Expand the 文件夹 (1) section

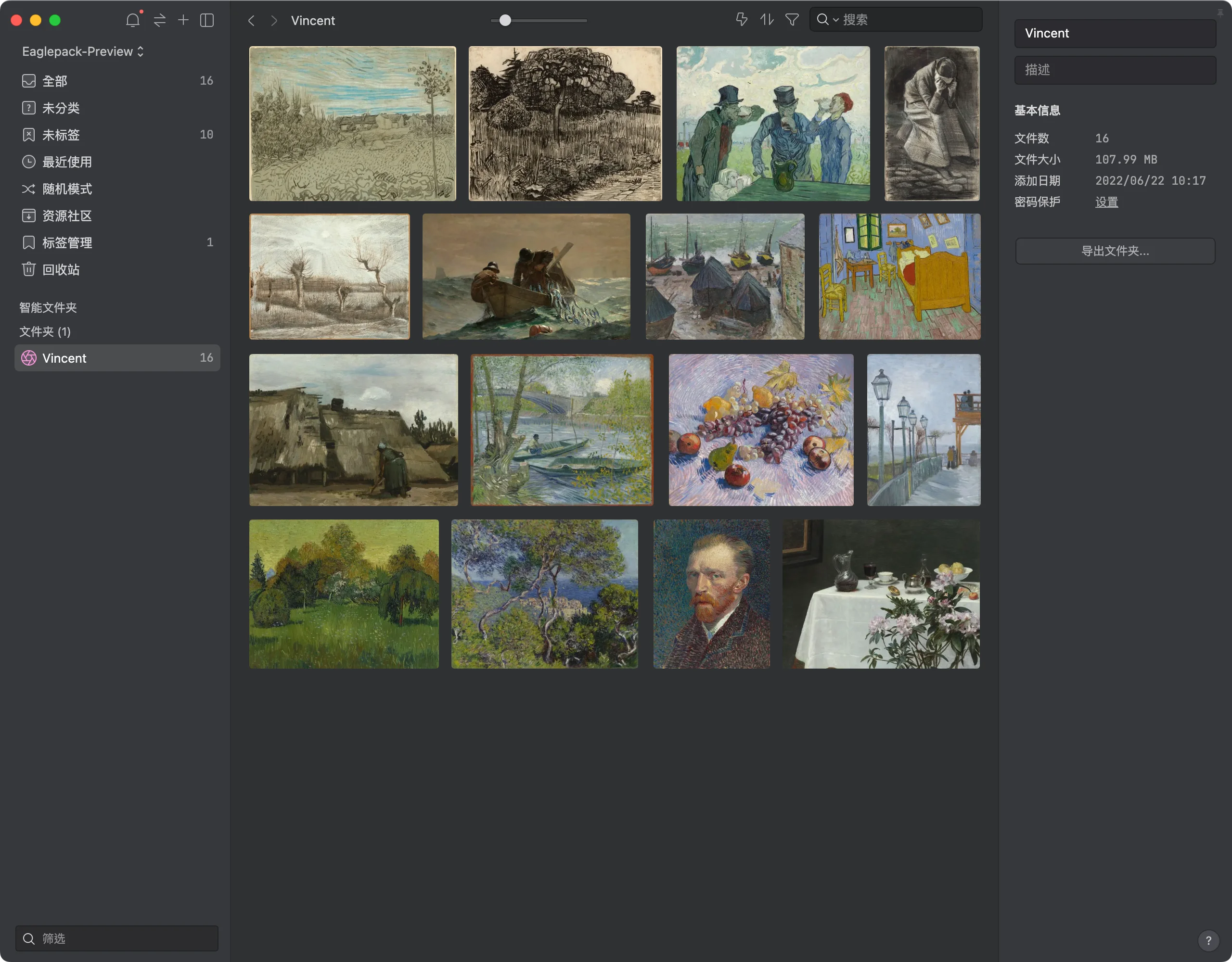coord(45,331)
